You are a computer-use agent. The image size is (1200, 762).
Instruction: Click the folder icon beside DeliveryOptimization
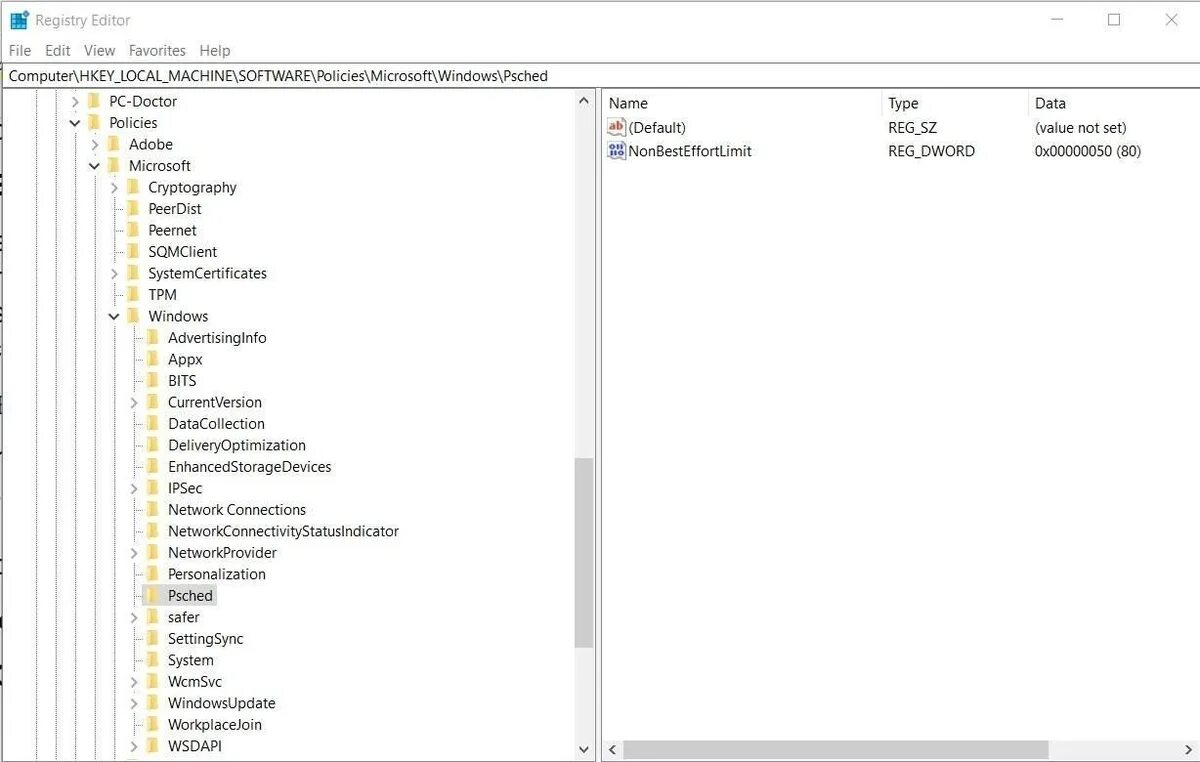[x=153, y=445]
